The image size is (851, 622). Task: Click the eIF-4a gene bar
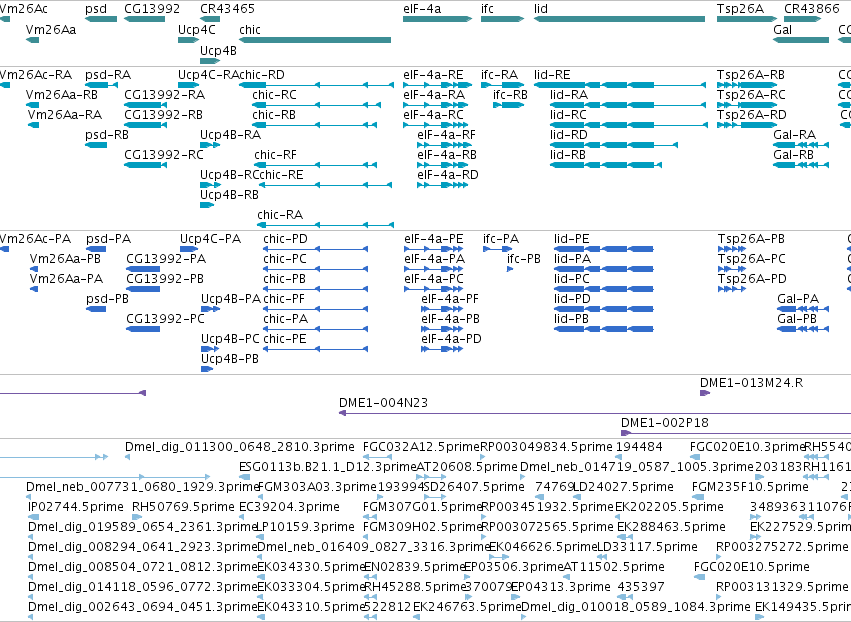coord(437,19)
